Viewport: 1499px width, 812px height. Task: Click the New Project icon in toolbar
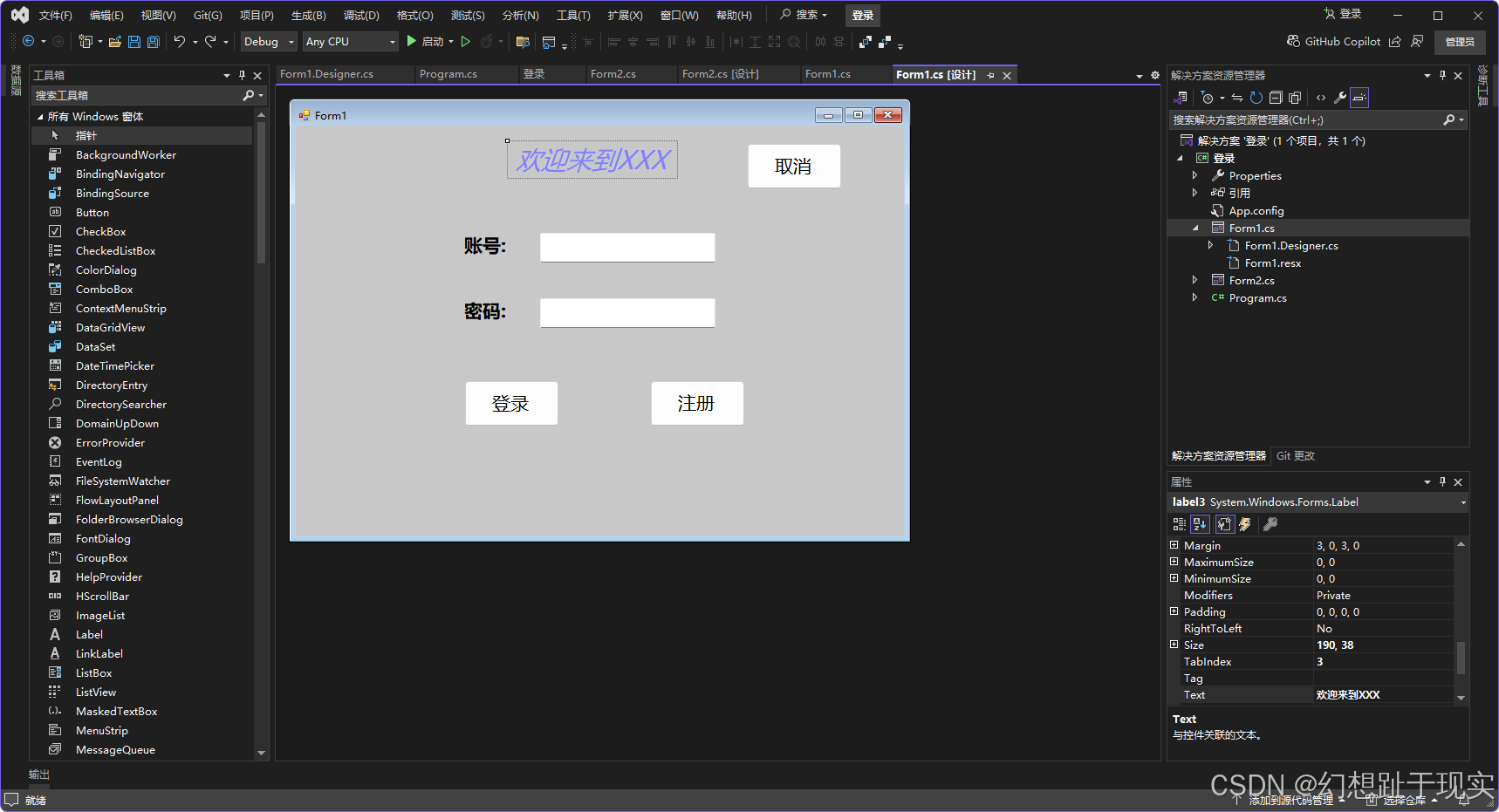[86, 41]
